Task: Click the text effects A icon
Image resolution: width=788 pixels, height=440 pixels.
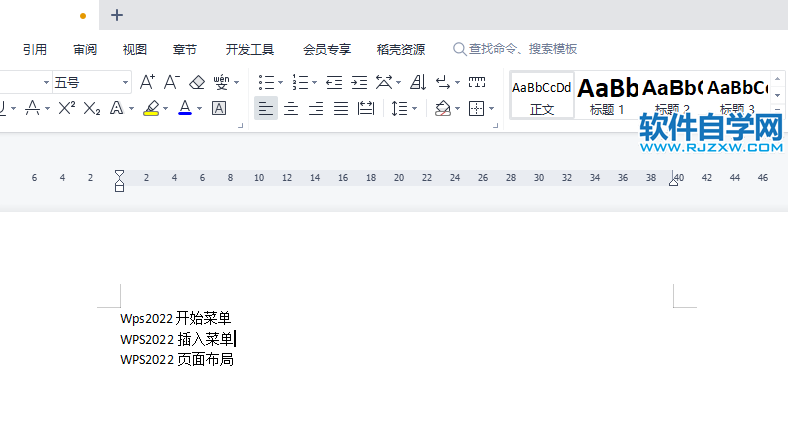Action: point(117,108)
